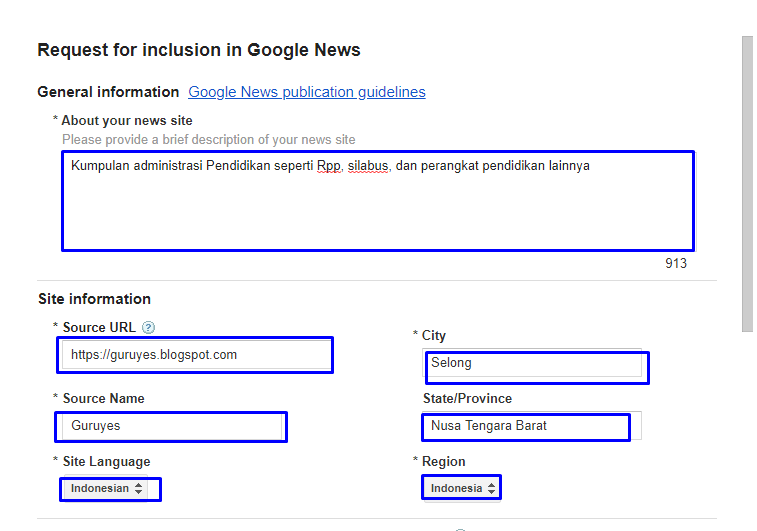This screenshot has width=757, height=531.
Task: Click the State/Province field
Action: tap(525, 426)
